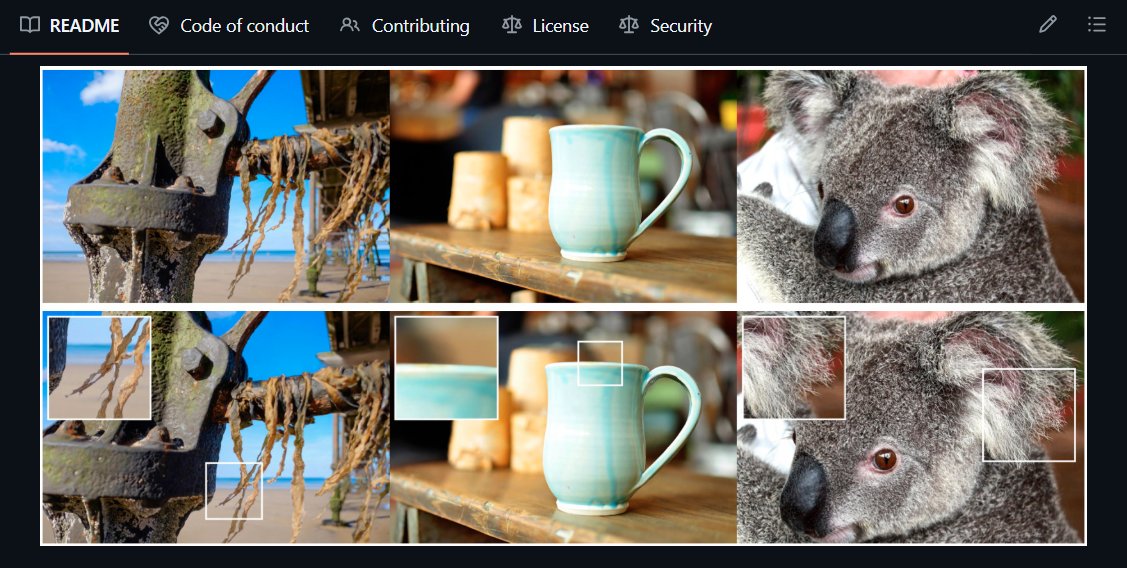Open the README tab

pos(70,26)
